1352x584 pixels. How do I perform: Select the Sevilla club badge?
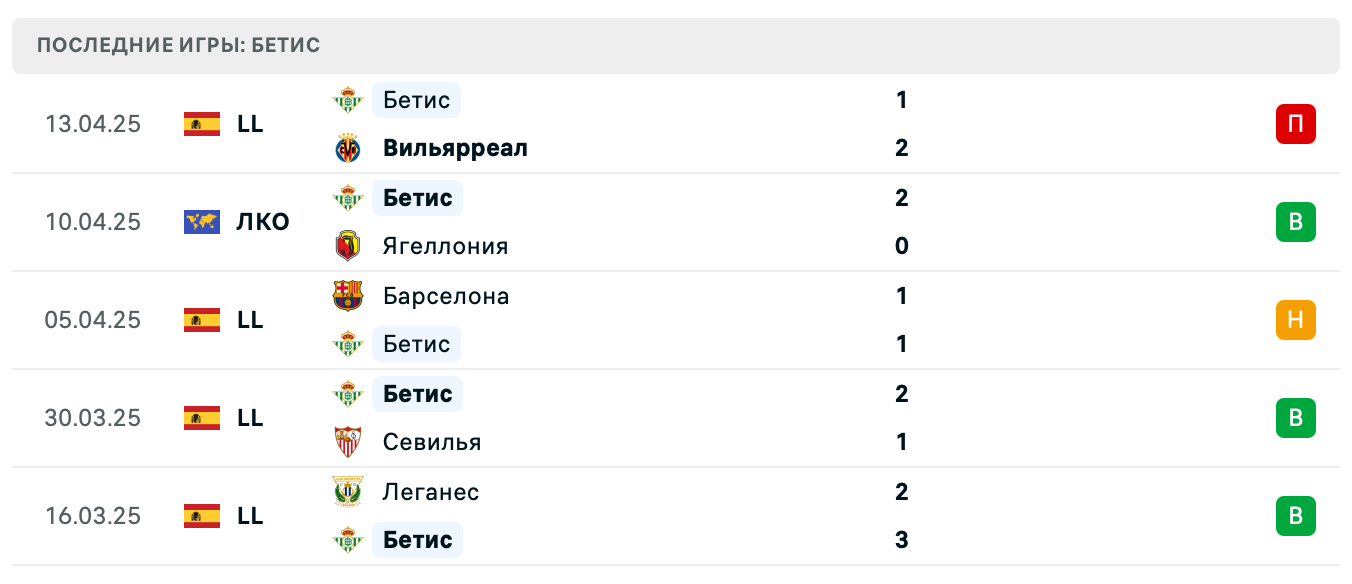coord(348,441)
